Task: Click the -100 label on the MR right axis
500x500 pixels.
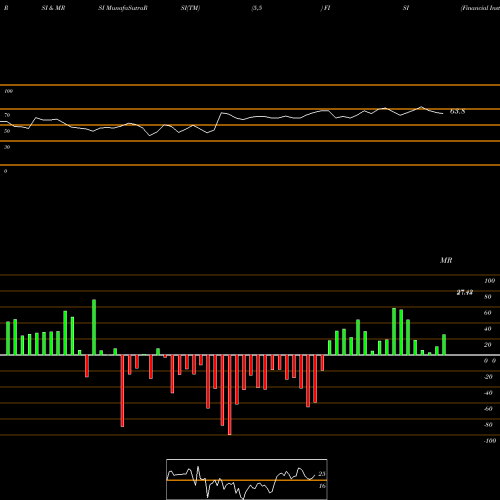Action: pyautogui.click(x=490, y=441)
